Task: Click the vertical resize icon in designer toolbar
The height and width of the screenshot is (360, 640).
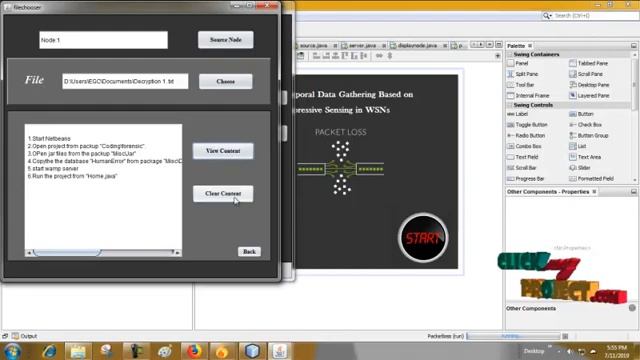Action: pos(390,56)
